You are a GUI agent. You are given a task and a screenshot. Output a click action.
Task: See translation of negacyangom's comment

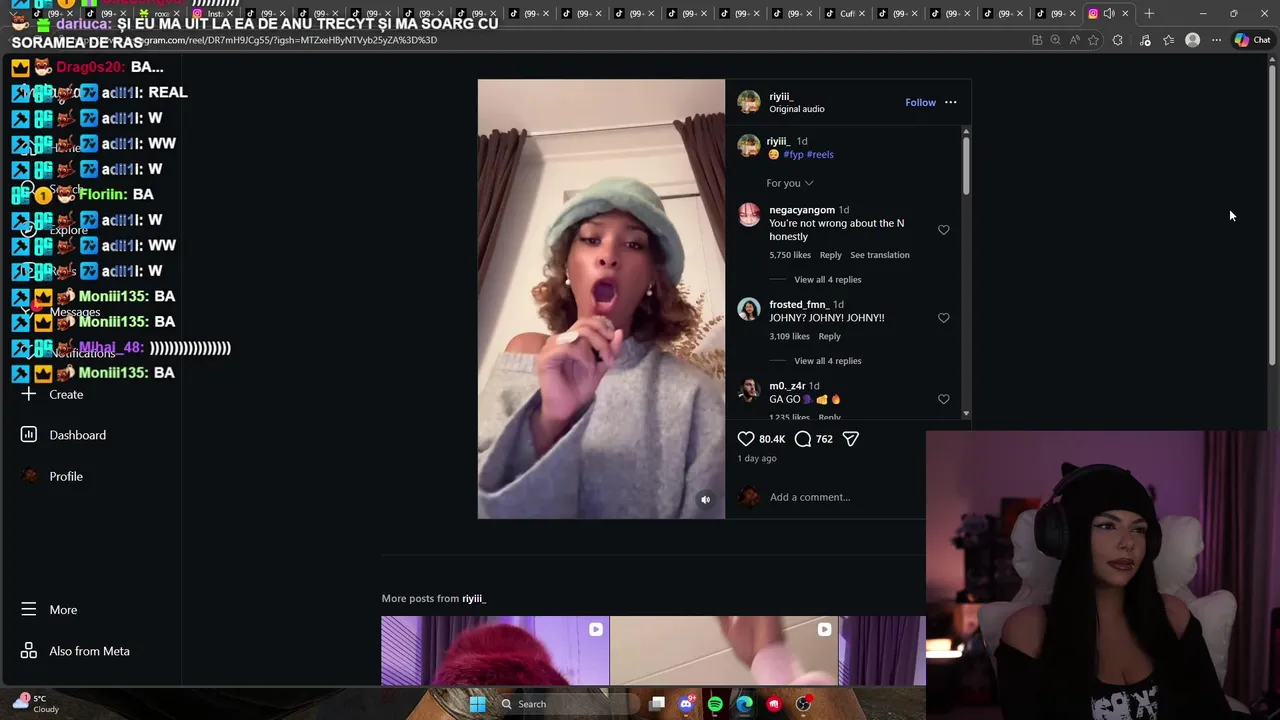pos(880,255)
